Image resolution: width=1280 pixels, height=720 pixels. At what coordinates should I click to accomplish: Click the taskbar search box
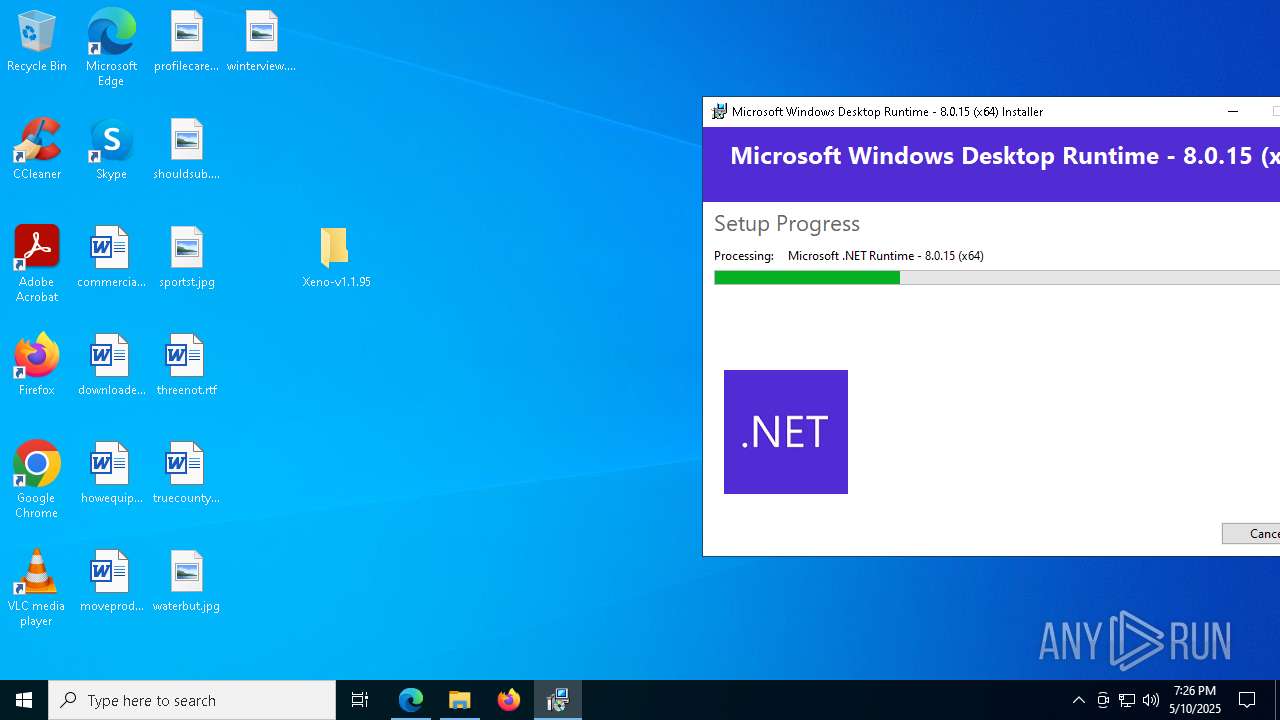(192, 700)
